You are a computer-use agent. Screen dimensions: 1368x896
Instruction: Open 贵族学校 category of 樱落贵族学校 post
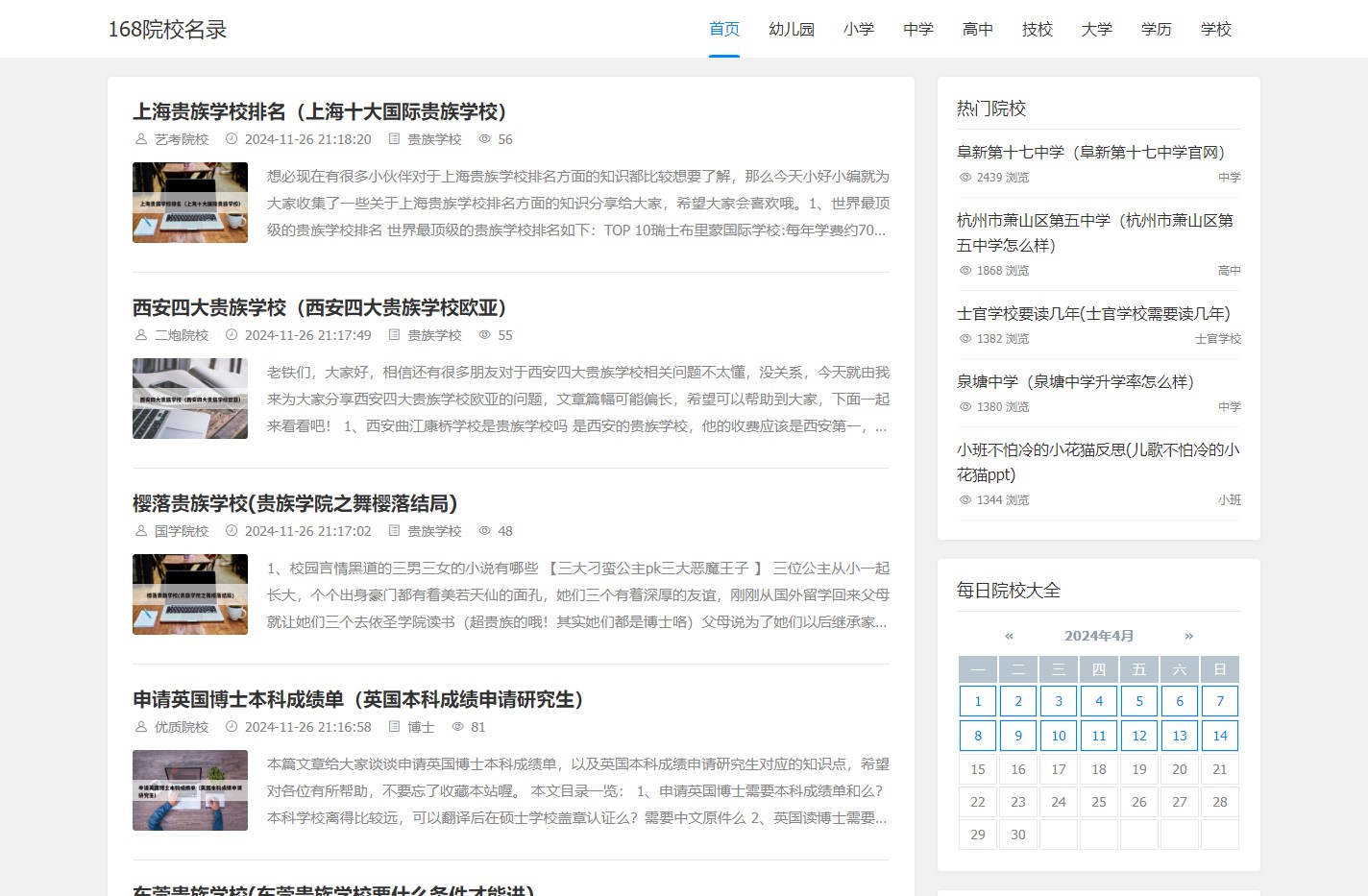pyautogui.click(x=434, y=531)
